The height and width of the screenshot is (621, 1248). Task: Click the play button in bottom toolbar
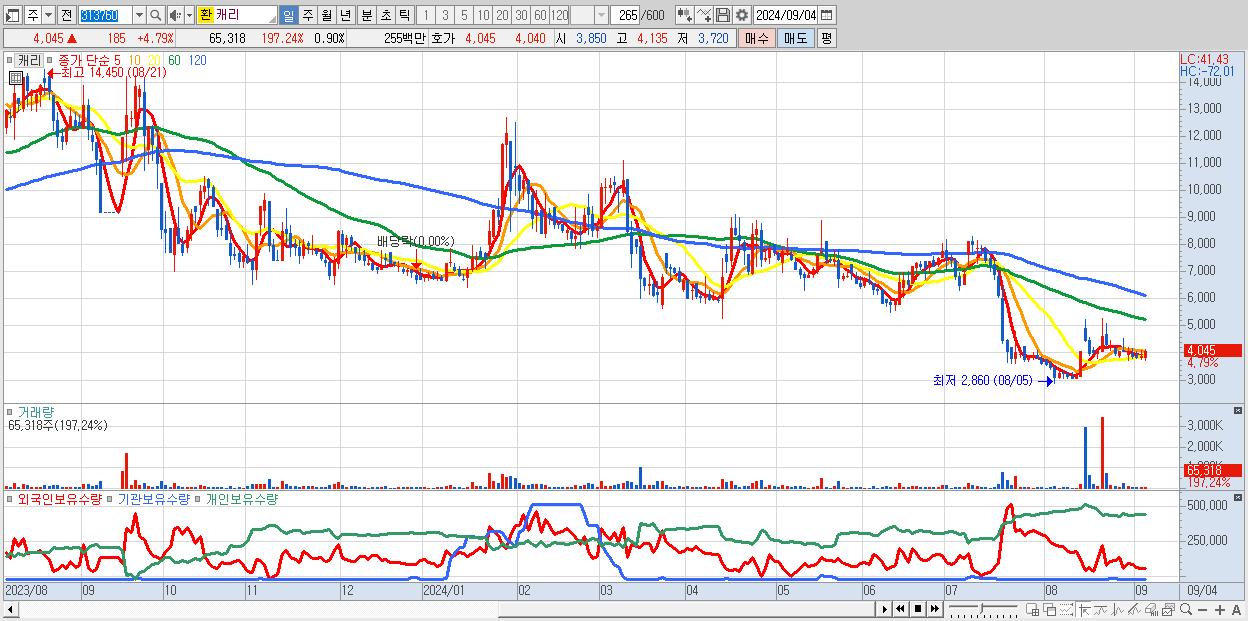[884, 609]
